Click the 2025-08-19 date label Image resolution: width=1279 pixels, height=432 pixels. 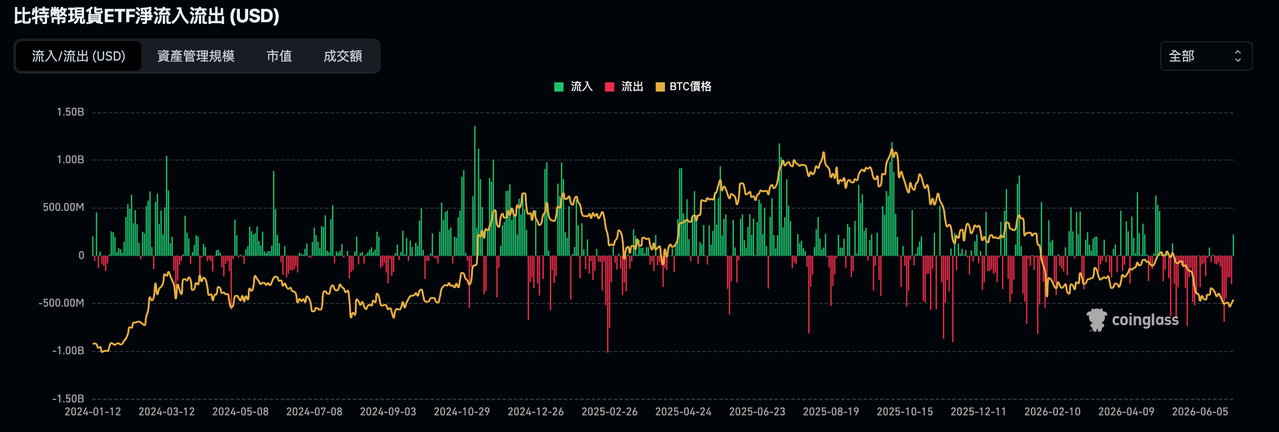point(831,411)
